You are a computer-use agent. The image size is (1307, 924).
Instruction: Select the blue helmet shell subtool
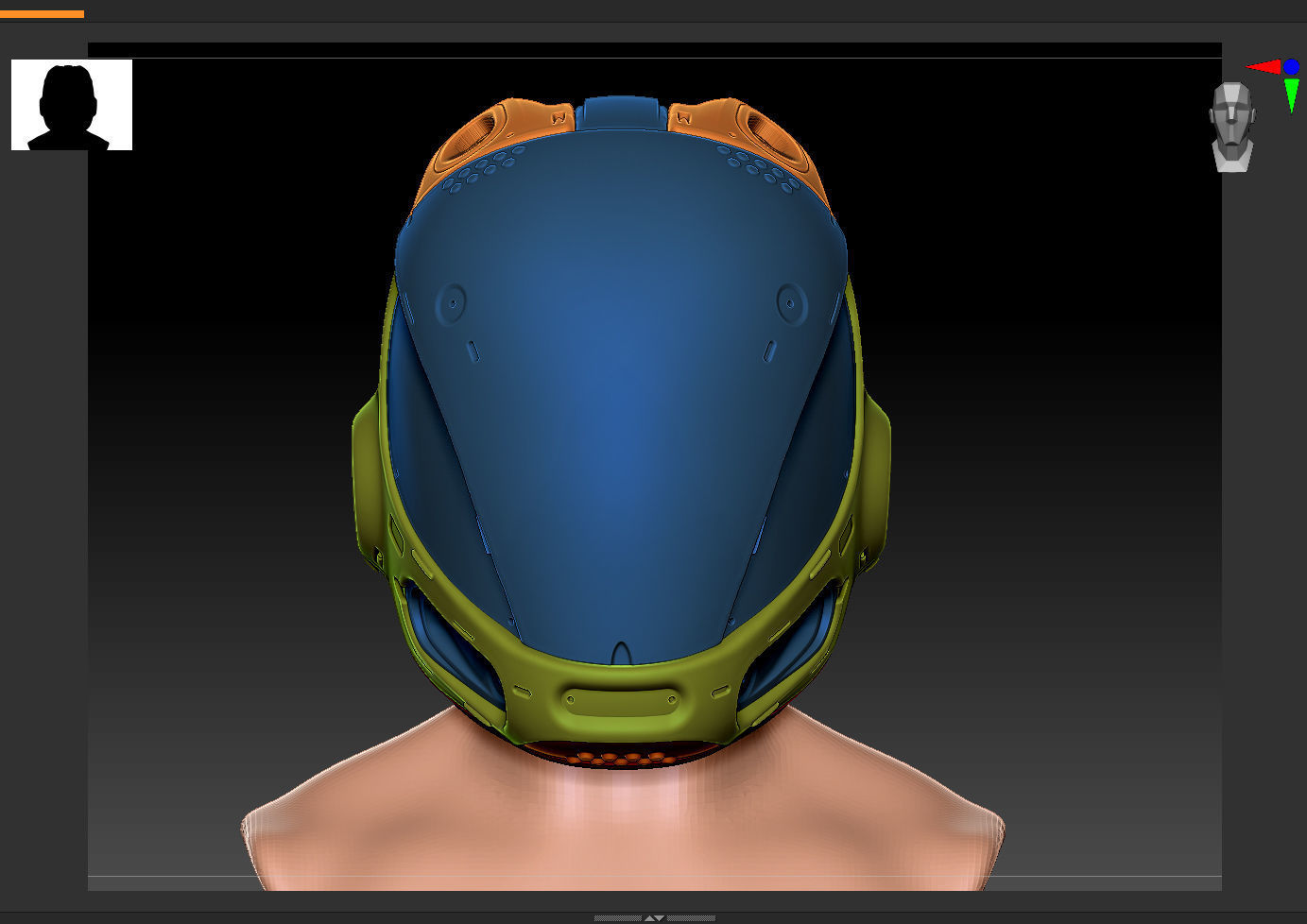tap(624, 378)
